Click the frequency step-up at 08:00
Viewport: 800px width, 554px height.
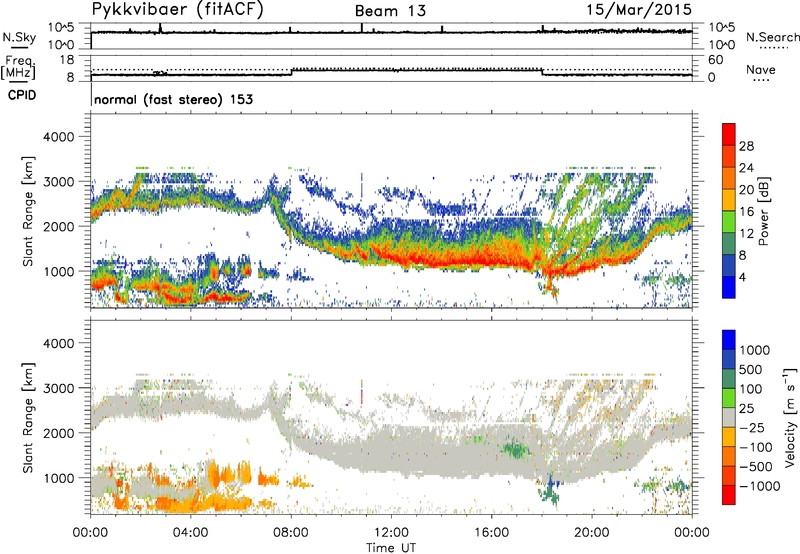point(291,72)
